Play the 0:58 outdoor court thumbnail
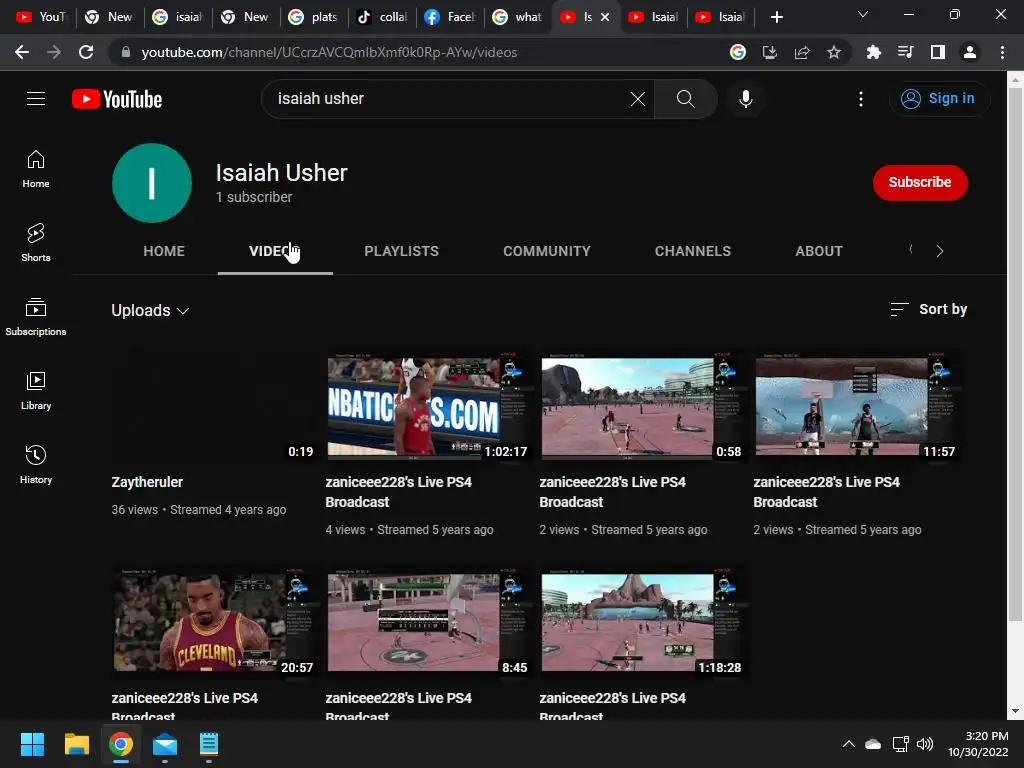Viewport: 1024px width, 768px height. 641,406
